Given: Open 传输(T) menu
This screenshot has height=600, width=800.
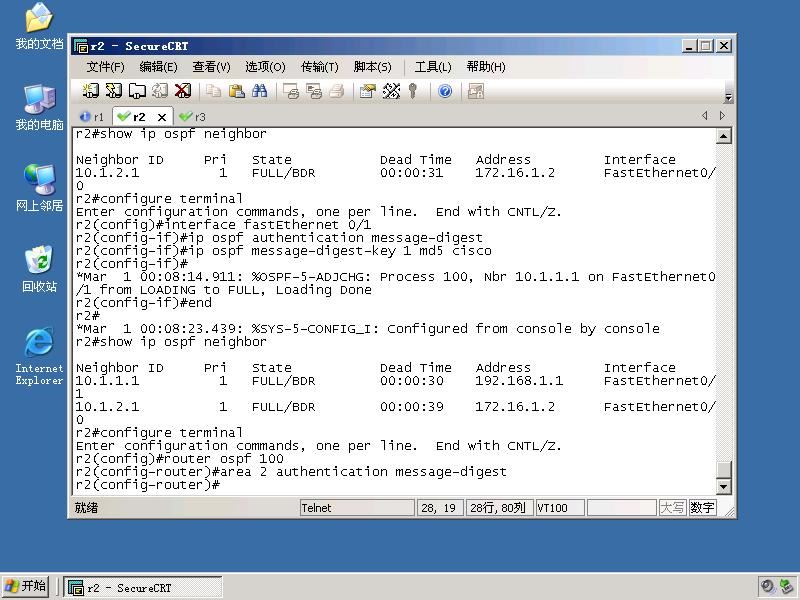Looking at the screenshot, I should click(x=319, y=67).
